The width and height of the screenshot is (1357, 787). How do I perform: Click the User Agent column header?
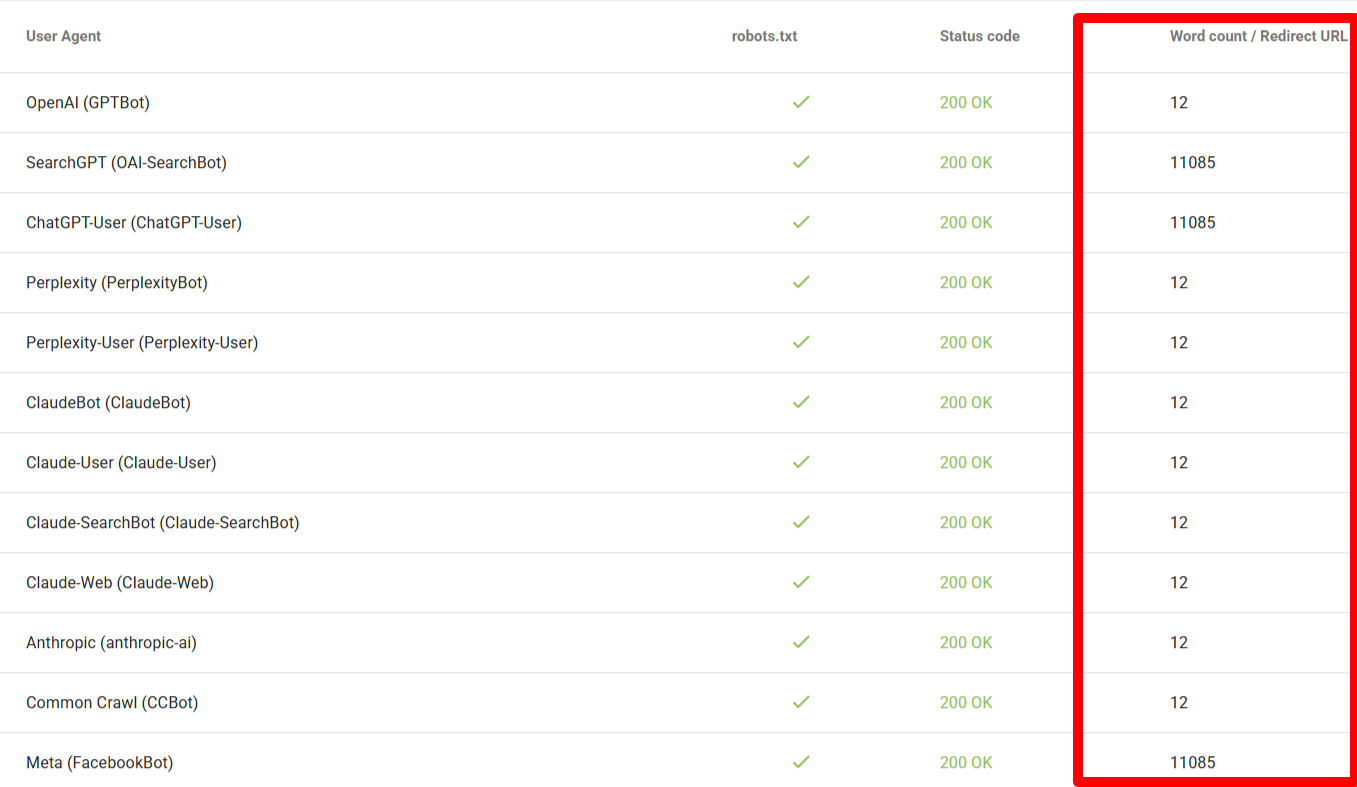(63, 36)
